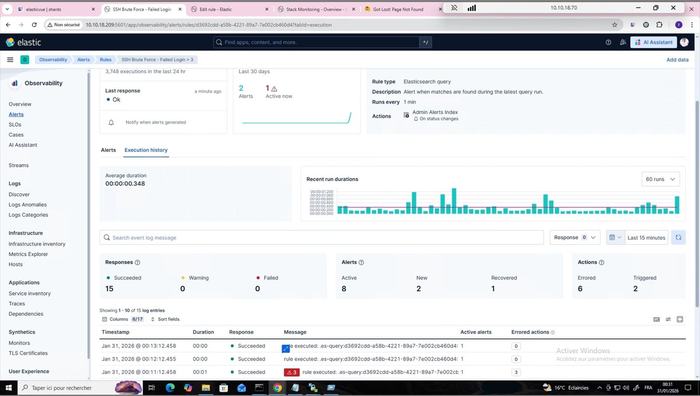Open the AI Assistant button

pos(654,42)
